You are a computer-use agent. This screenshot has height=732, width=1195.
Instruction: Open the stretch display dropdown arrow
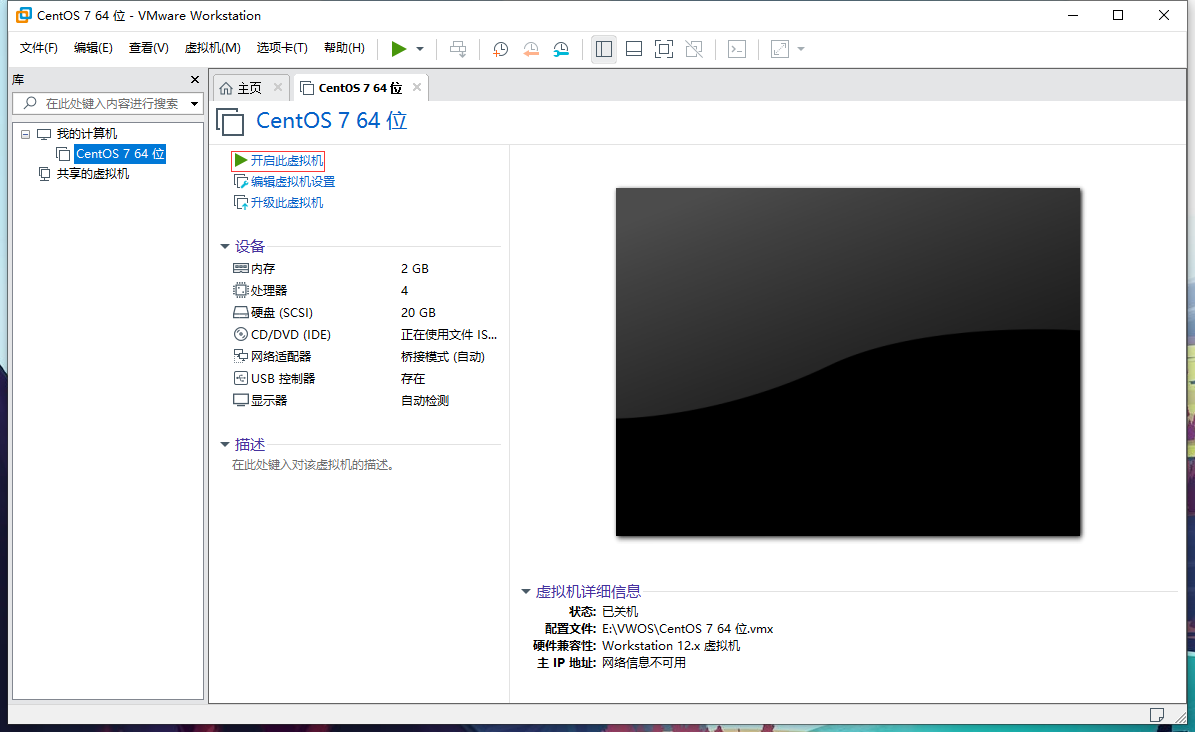coord(801,49)
